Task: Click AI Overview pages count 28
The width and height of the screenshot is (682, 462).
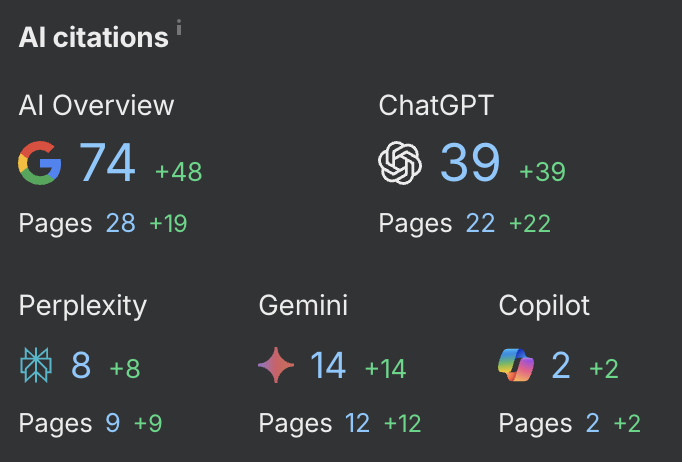Action: (x=121, y=224)
